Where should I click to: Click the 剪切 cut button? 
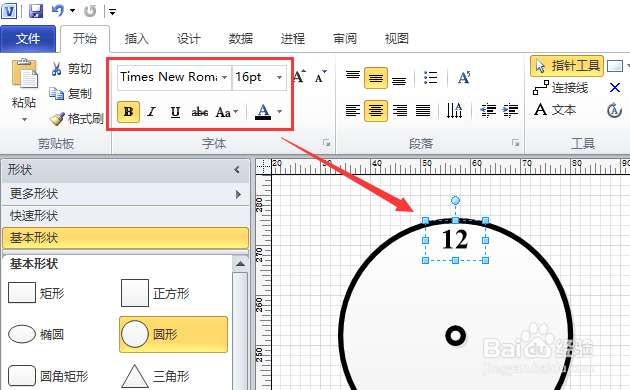(x=71, y=69)
